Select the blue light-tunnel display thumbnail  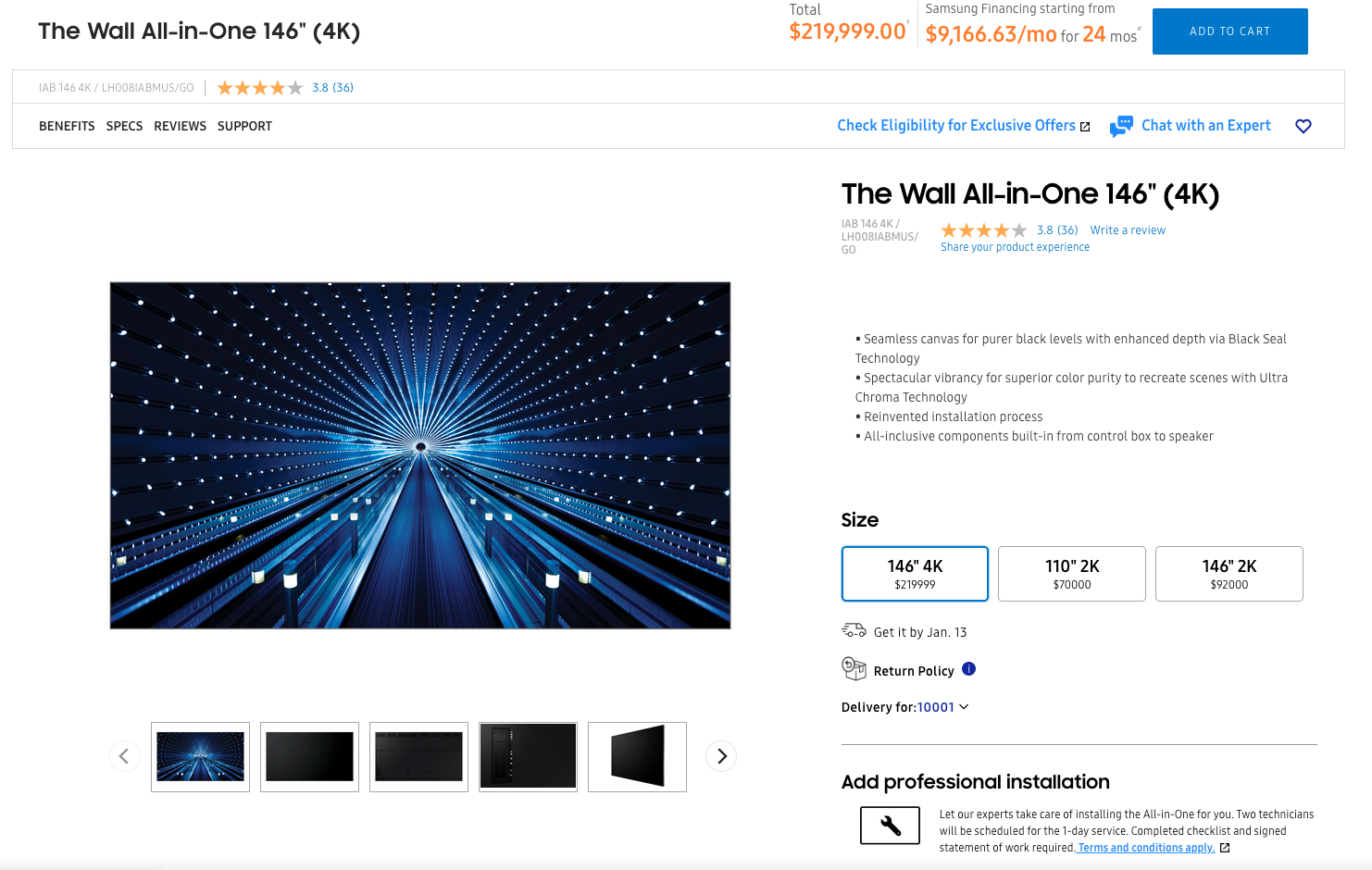(200, 756)
